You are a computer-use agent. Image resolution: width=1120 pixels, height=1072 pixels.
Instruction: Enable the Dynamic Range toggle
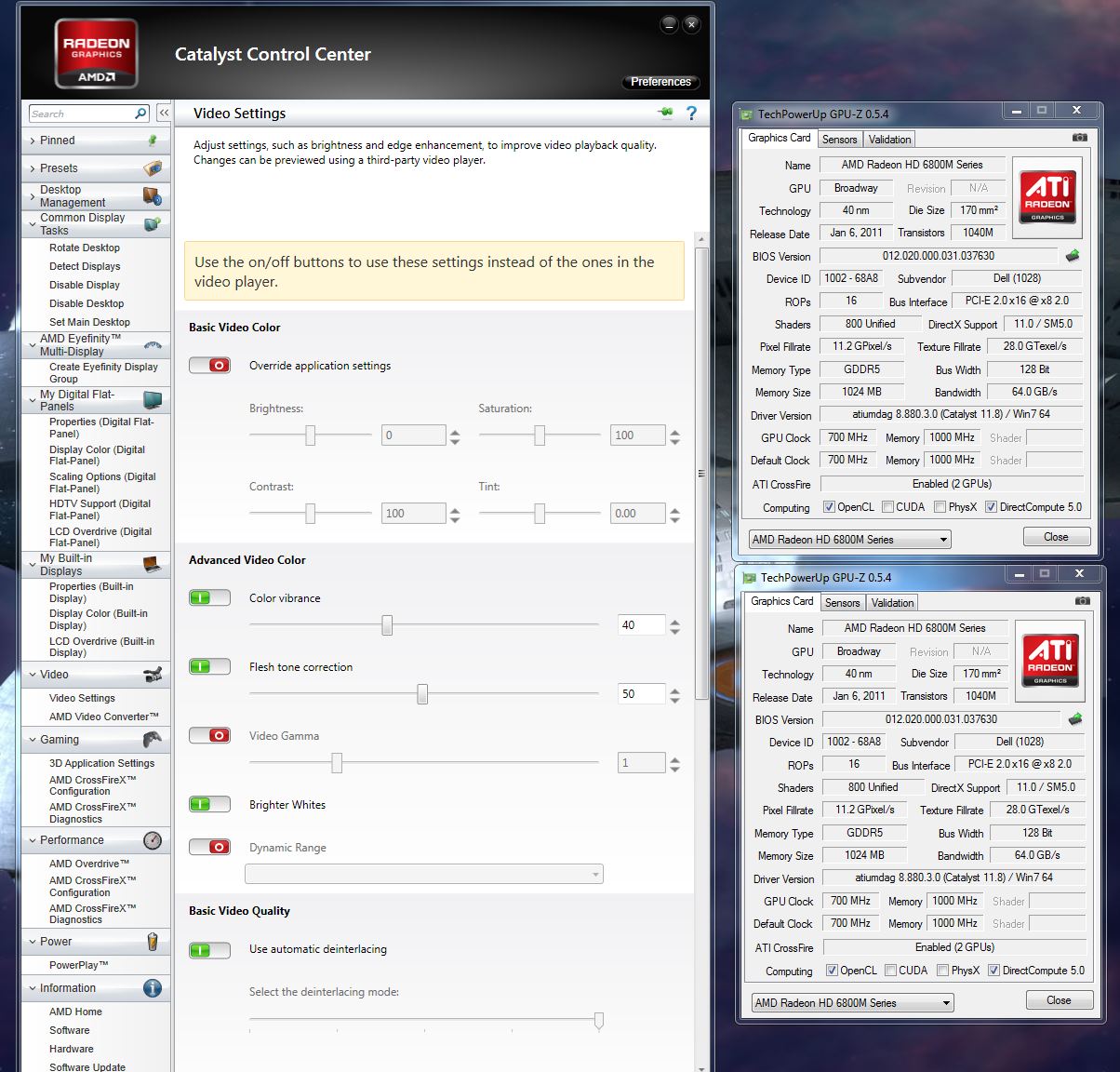pyautogui.click(x=209, y=847)
